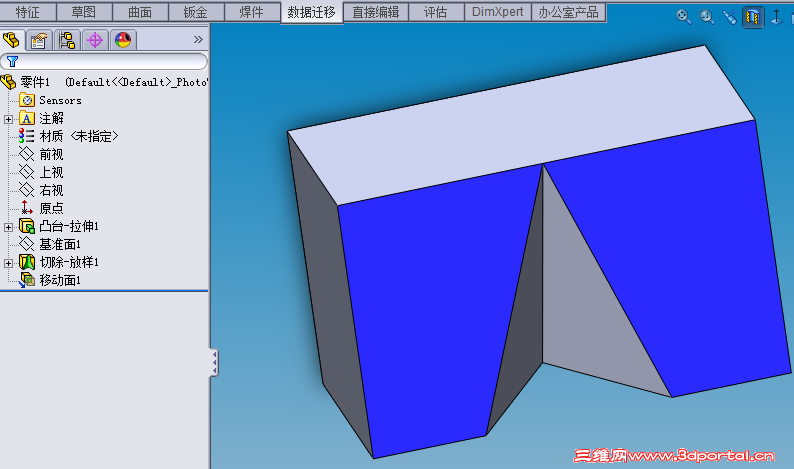Open the DimXpertManager crosshair tab
This screenshot has width=794, height=469.
[x=95, y=40]
